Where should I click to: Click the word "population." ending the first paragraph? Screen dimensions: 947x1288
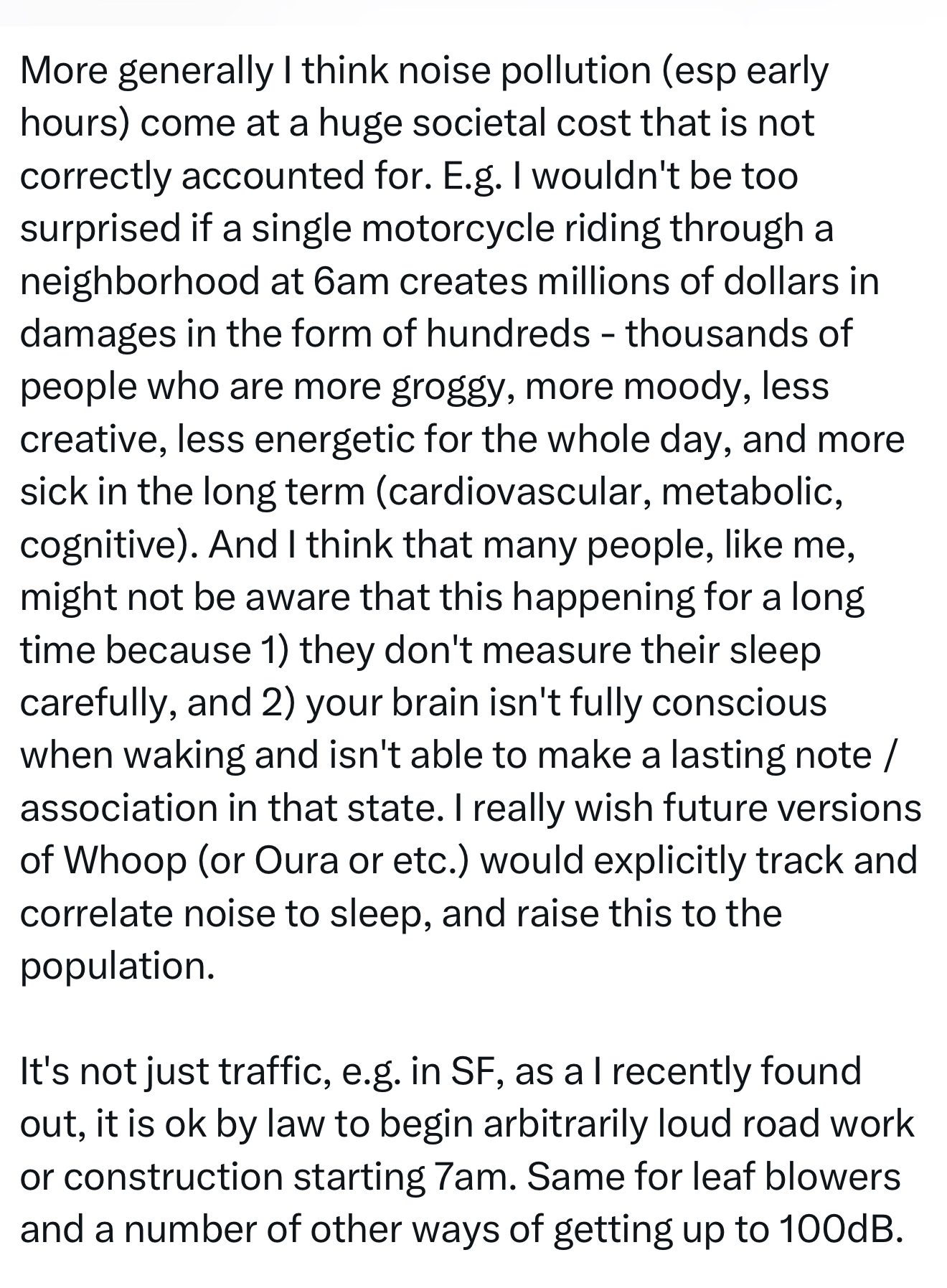[117, 966]
